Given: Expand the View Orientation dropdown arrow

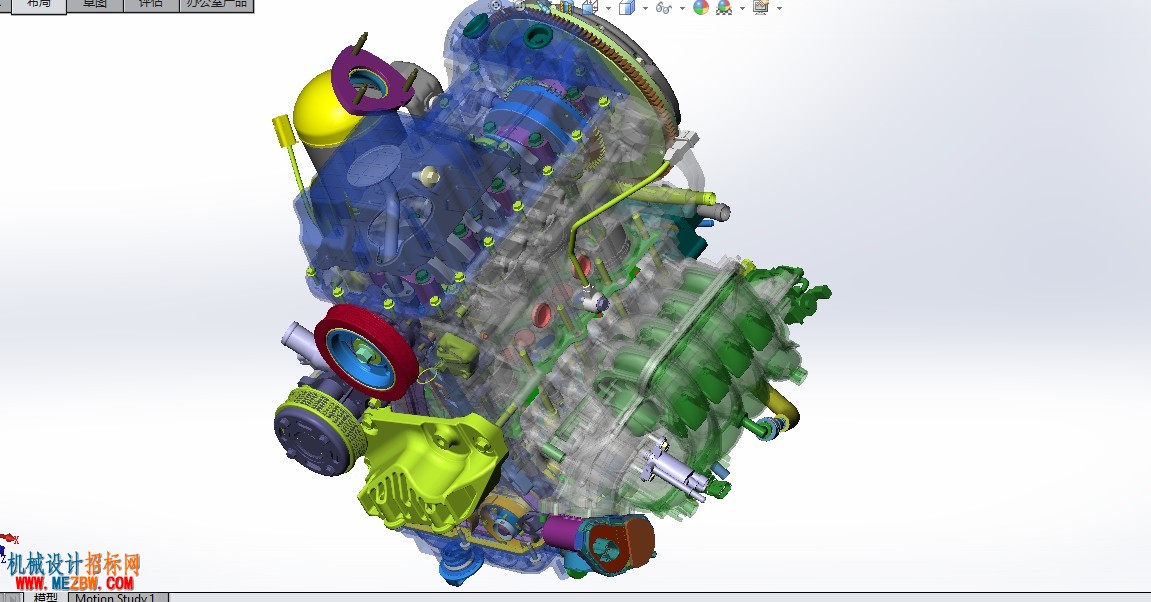Looking at the screenshot, I should click(x=608, y=9).
